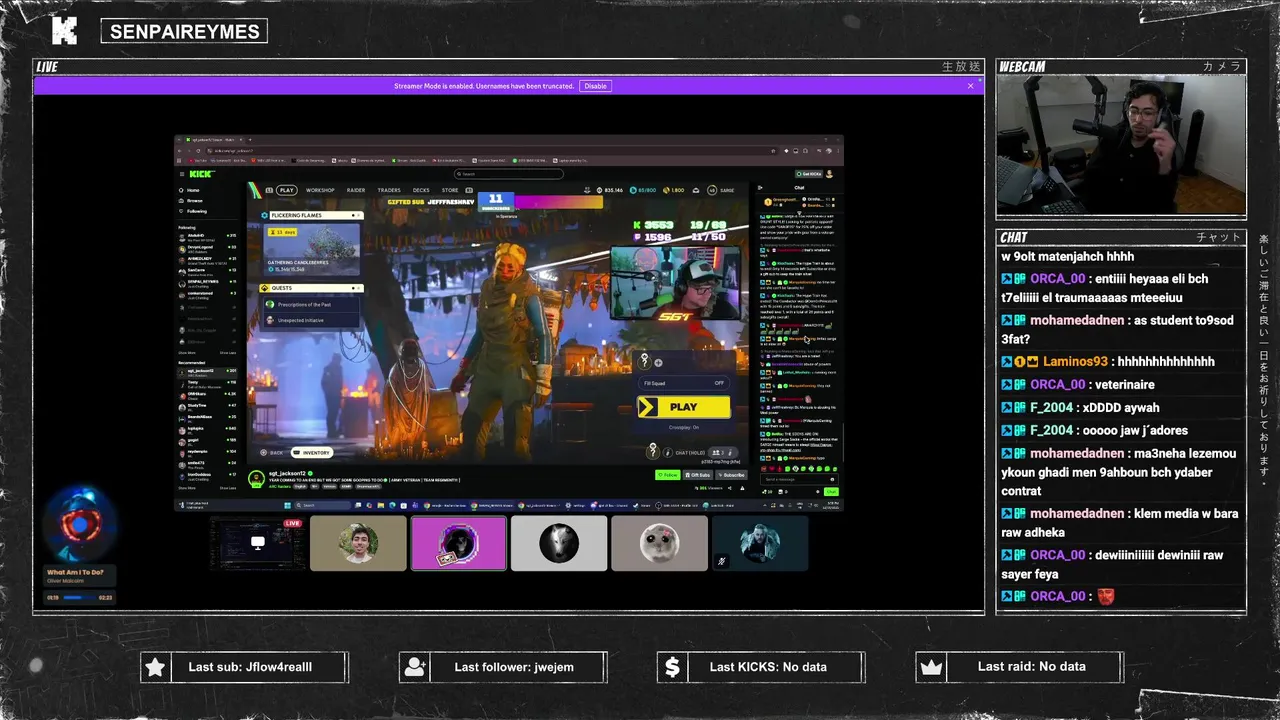Expand the Quests panel header
Screen dimensions: 1280x720
311,288
